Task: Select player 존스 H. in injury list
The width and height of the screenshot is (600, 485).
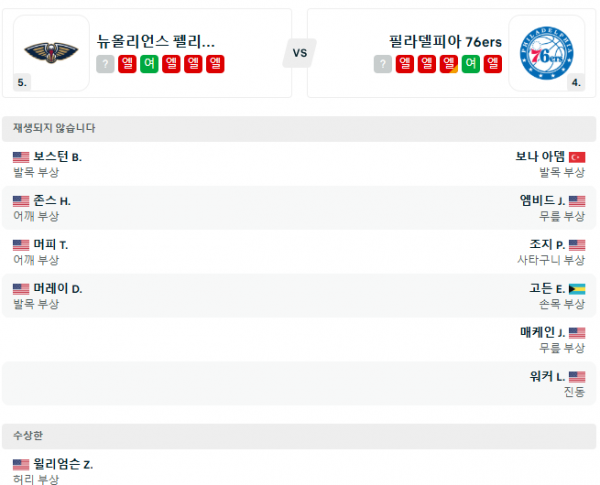Action: [51, 201]
